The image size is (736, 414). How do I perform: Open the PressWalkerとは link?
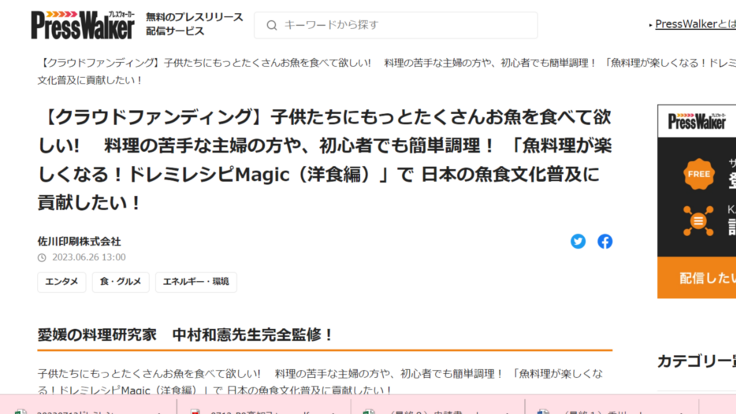[x=694, y=25]
